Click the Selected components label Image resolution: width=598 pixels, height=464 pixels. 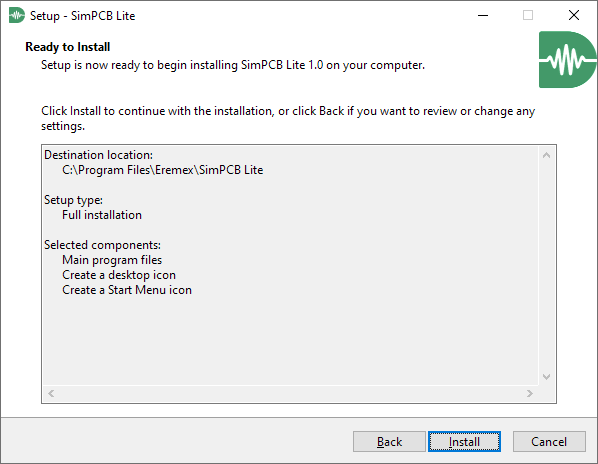pyautogui.click(x=102, y=245)
